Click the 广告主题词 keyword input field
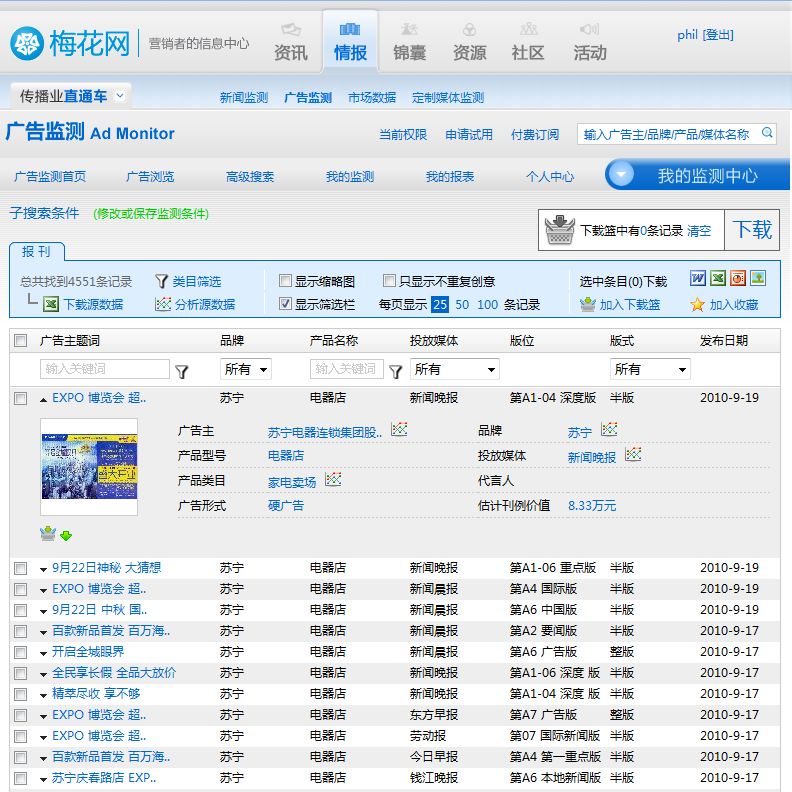Image resolution: width=792 pixels, height=792 pixels. [x=105, y=369]
